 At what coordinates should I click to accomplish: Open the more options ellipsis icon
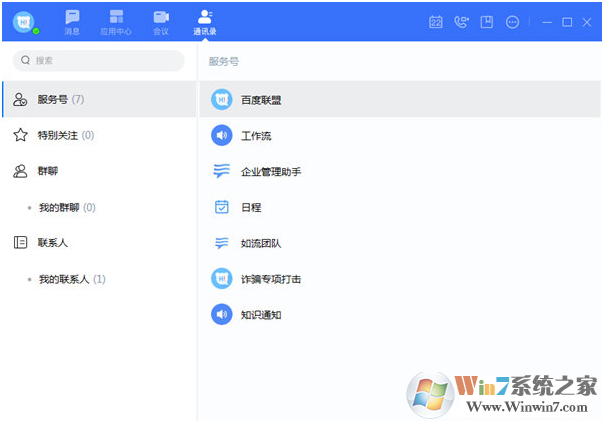(x=512, y=22)
